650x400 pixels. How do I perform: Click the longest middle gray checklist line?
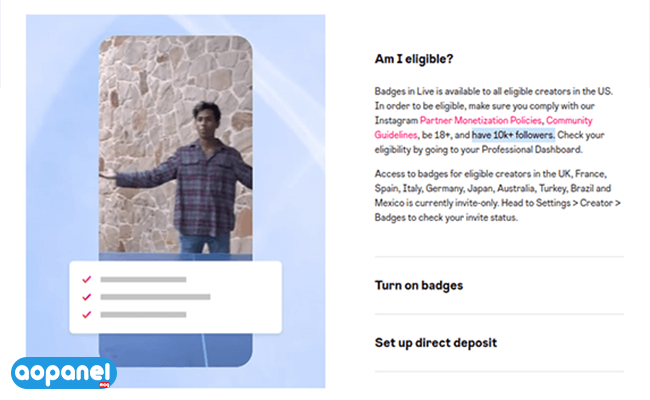click(x=155, y=297)
